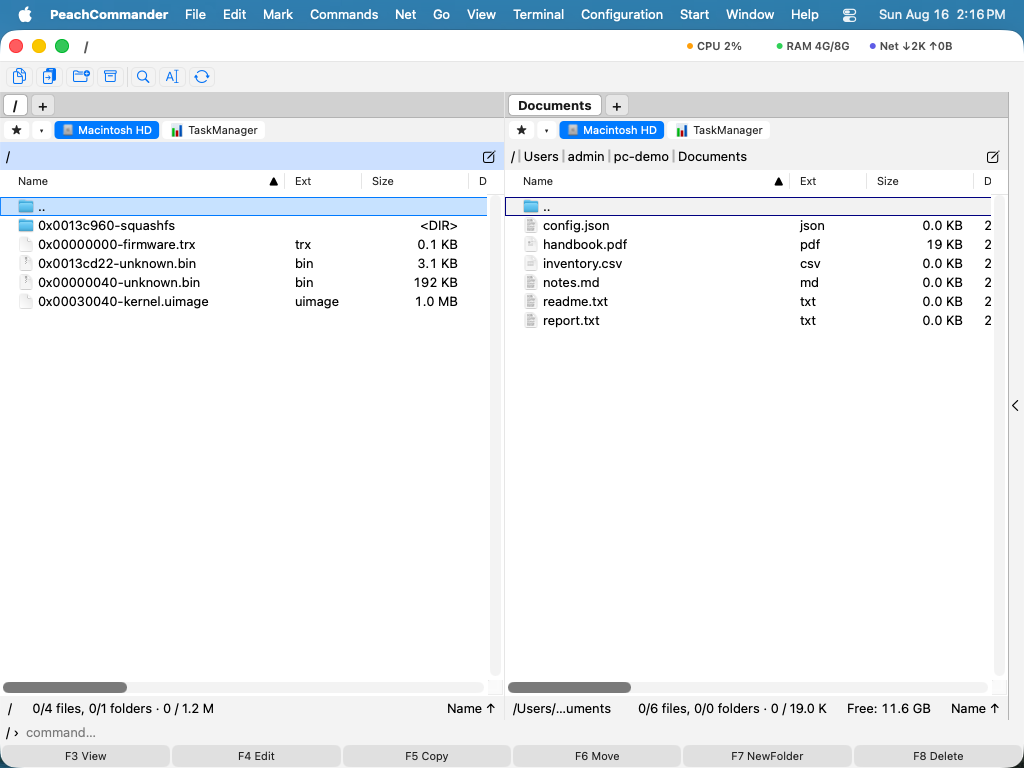Open the Commands menu
The height and width of the screenshot is (768, 1024).
[x=344, y=14]
